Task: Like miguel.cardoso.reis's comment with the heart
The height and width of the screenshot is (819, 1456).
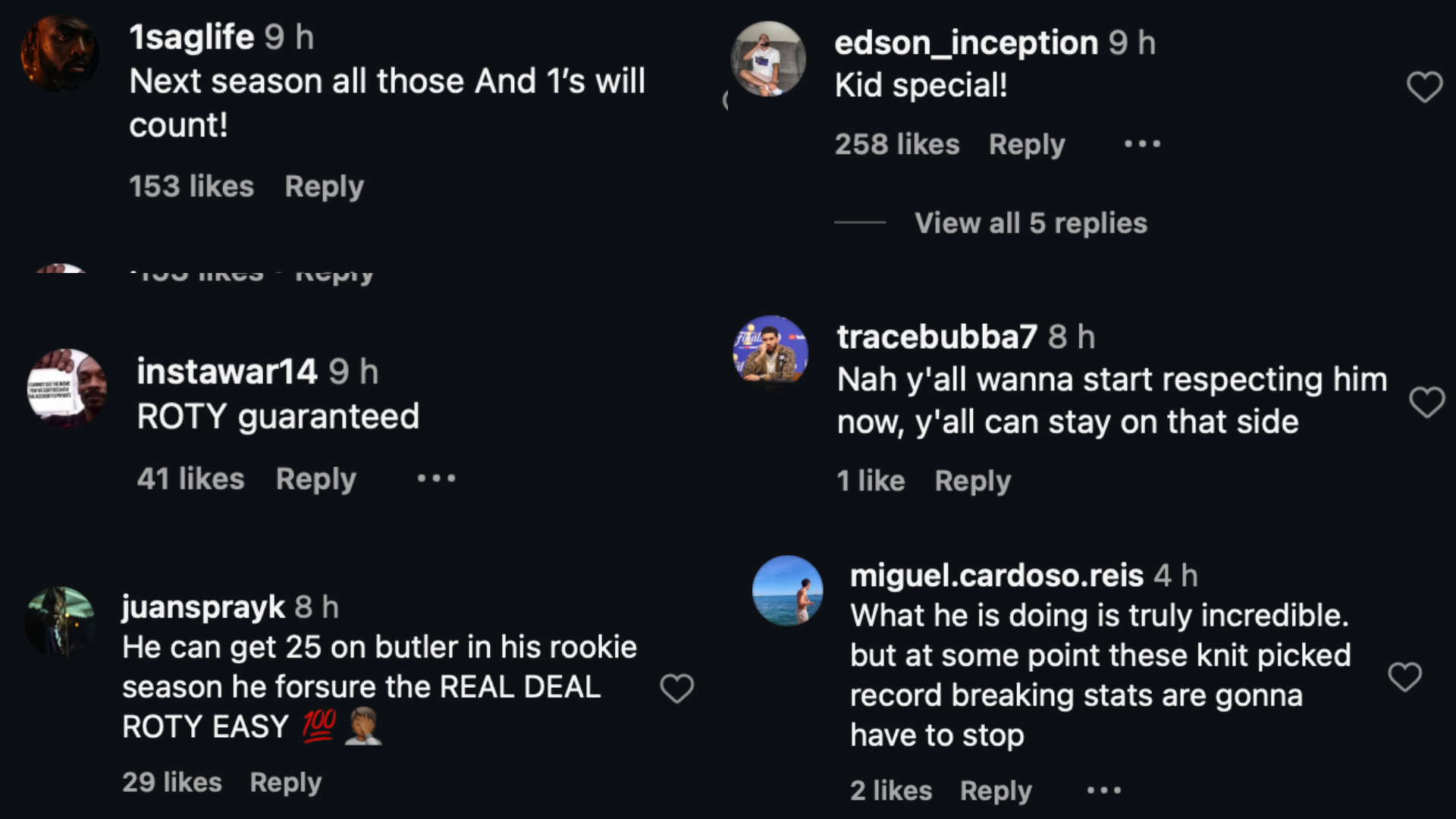Action: click(1404, 676)
